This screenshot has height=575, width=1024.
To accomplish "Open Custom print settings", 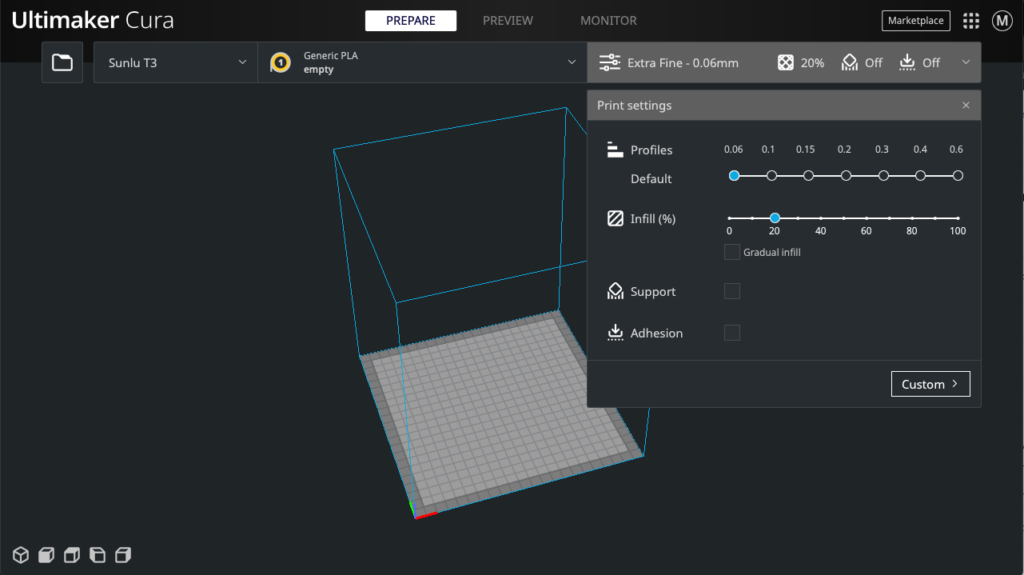I will pyautogui.click(x=930, y=384).
